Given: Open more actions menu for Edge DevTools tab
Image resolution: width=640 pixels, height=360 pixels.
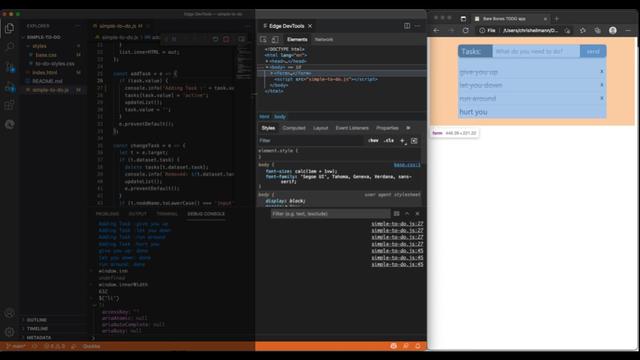Looking at the screenshot, I should tap(417, 26).
